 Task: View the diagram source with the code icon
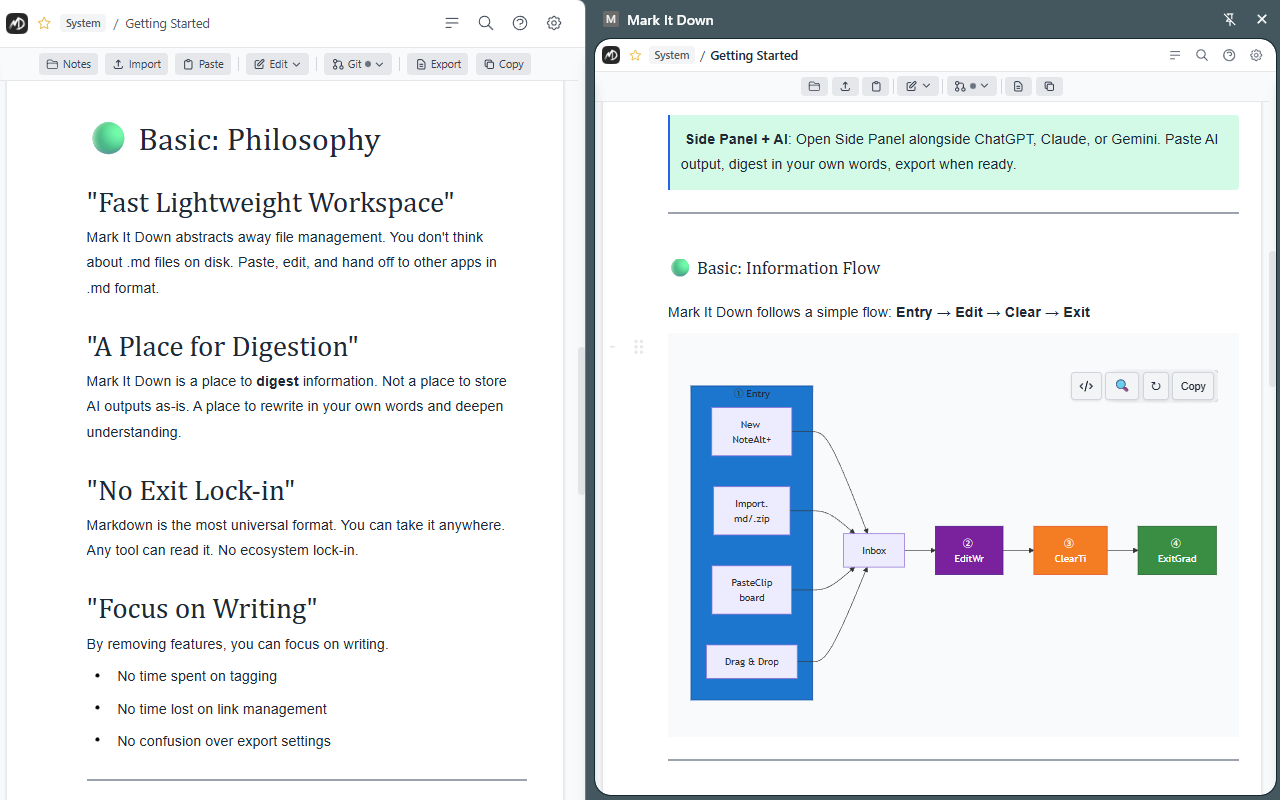[x=1086, y=386]
